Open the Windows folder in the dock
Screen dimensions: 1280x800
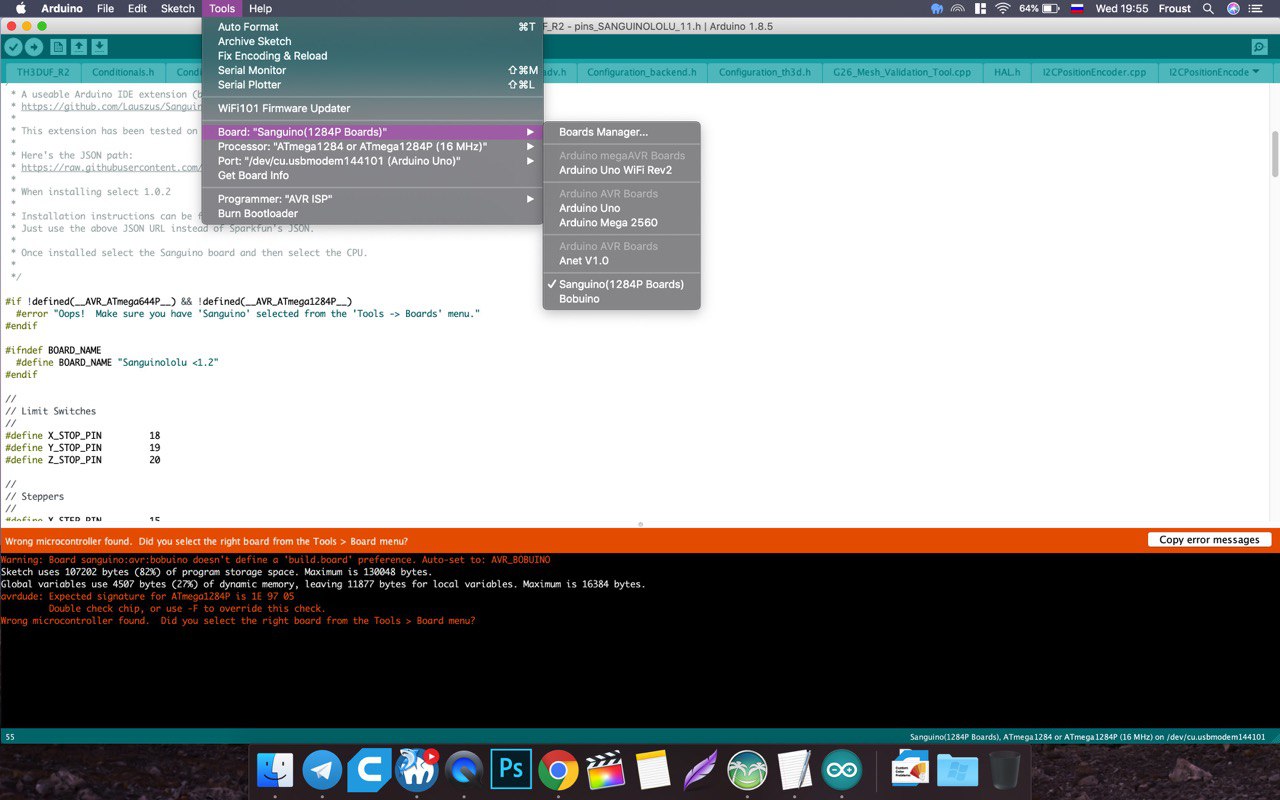(x=957, y=770)
